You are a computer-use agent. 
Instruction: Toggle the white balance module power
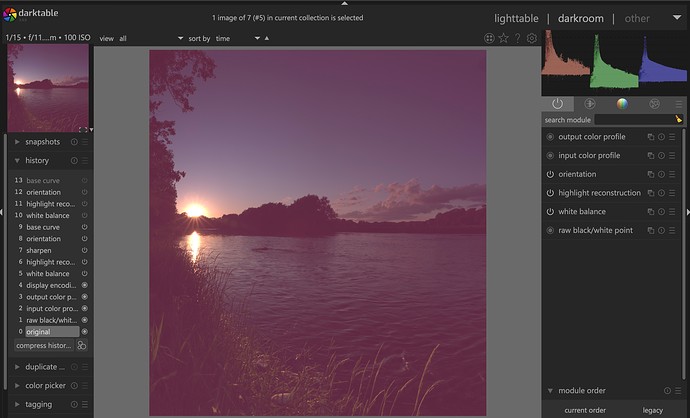coord(550,212)
